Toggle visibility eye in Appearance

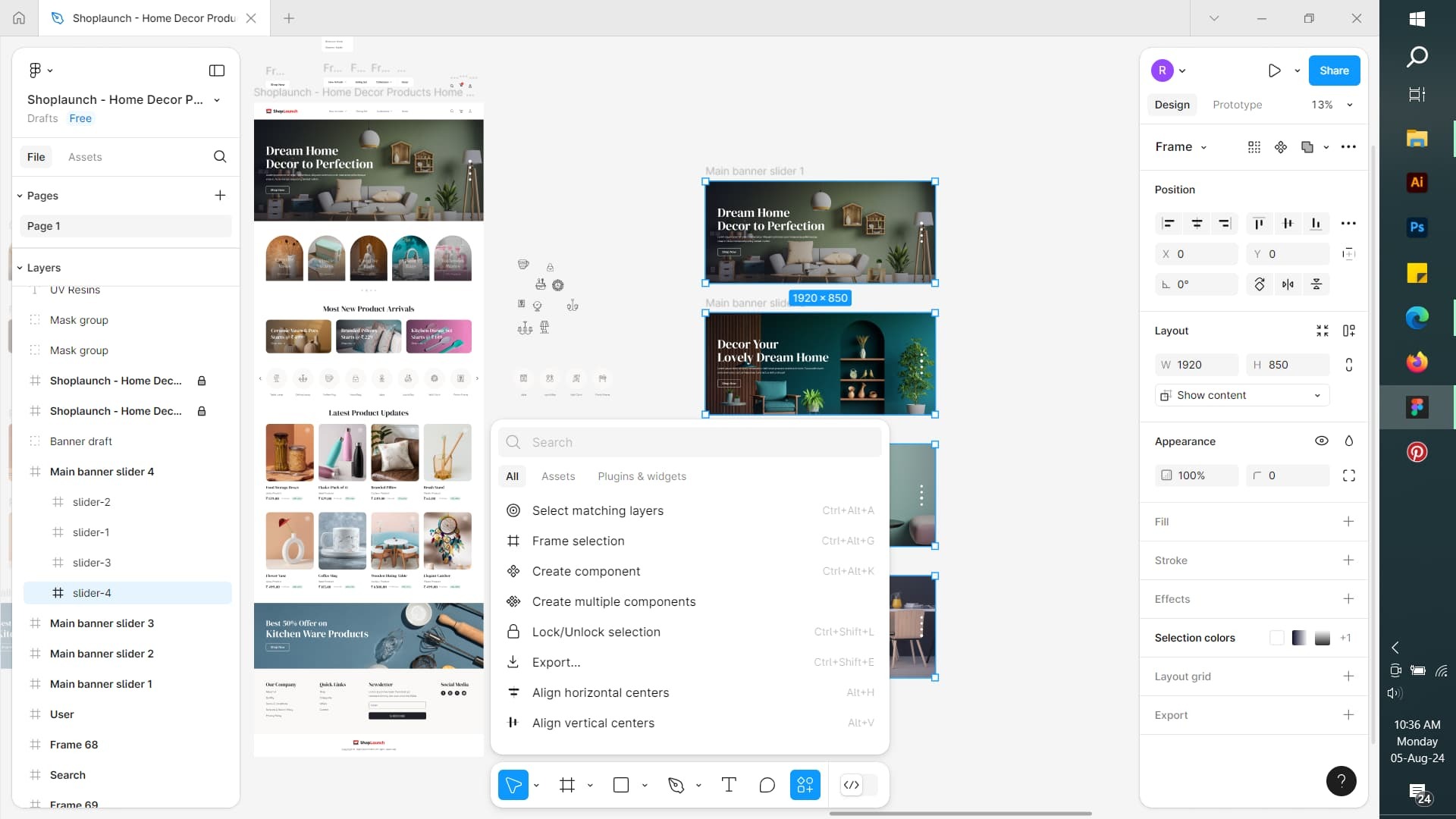pyautogui.click(x=1322, y=441)
